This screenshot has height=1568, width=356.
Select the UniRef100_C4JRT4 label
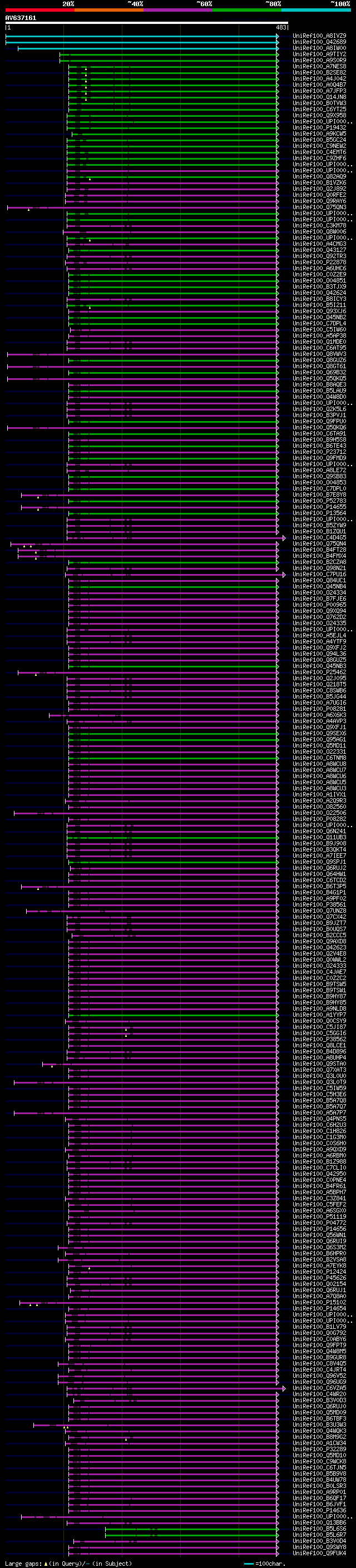(x=319, y=1369)
